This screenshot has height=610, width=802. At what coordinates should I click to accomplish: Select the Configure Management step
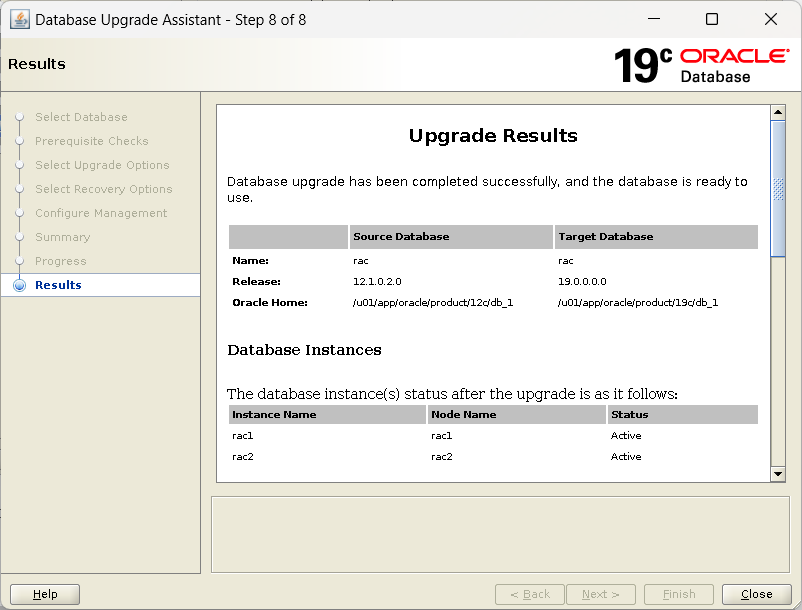coord(101,213)
